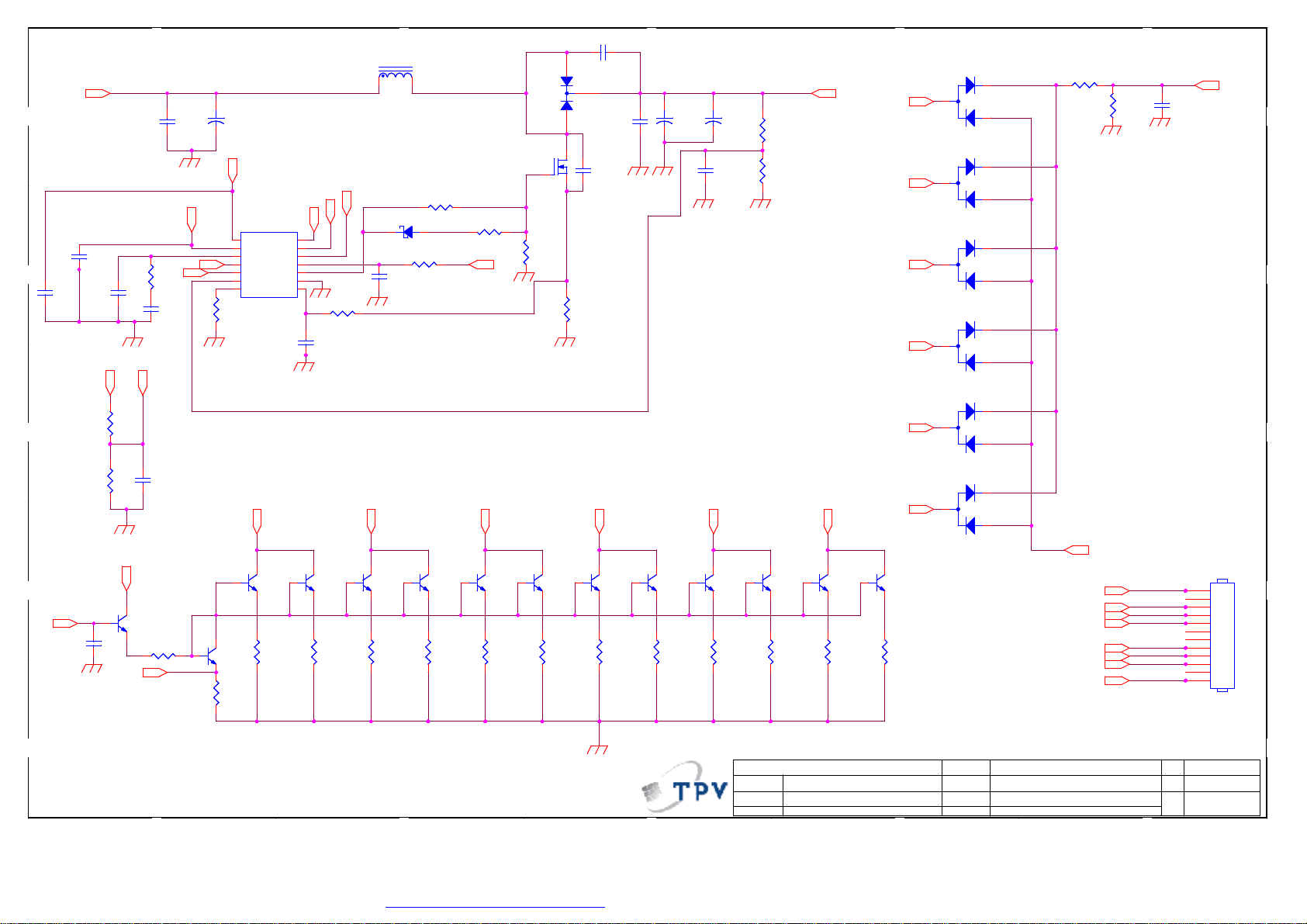Select the tall connector block on right
Image resolution: width=1307 pixels, height=924 pixels.
coord(1222,635)
